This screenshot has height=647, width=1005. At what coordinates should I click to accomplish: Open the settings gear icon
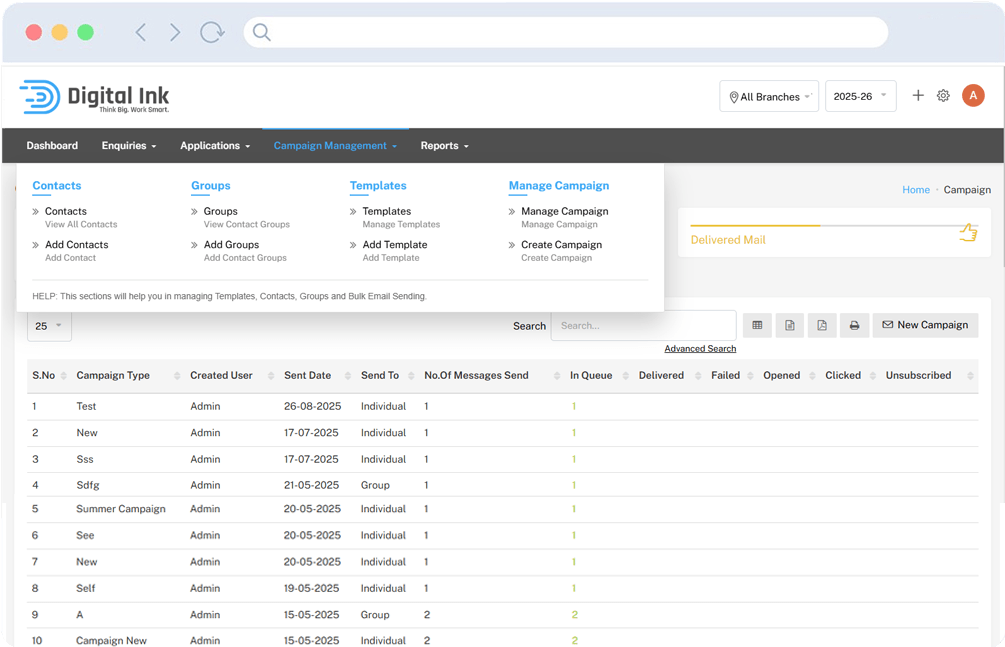943,96
